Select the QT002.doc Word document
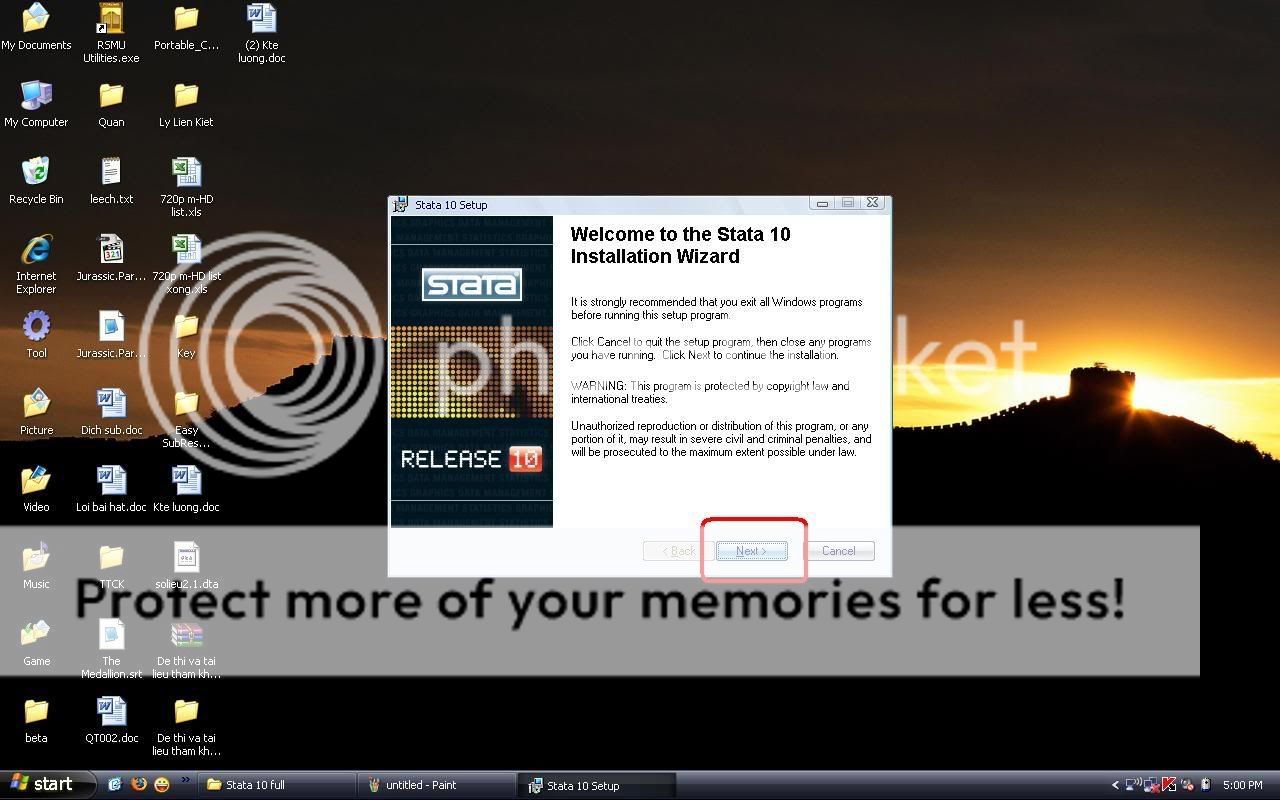 [x=111, y=720]
